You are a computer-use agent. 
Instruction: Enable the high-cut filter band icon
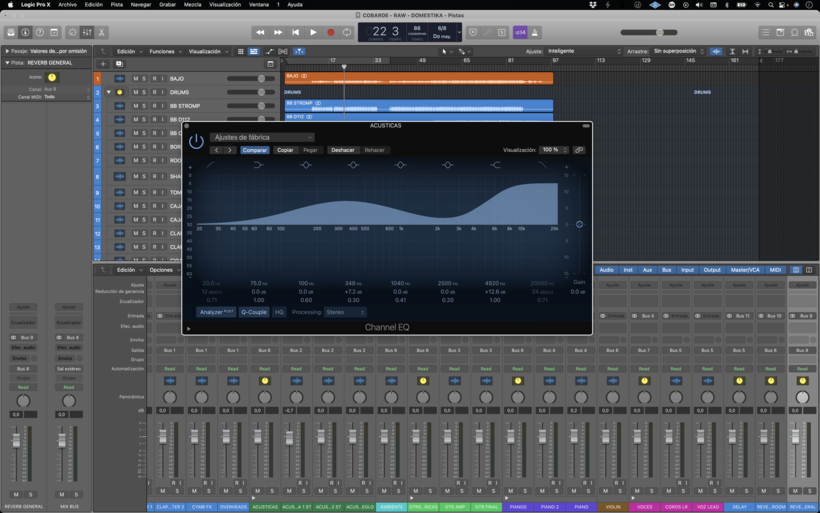(x=542, y=165)
